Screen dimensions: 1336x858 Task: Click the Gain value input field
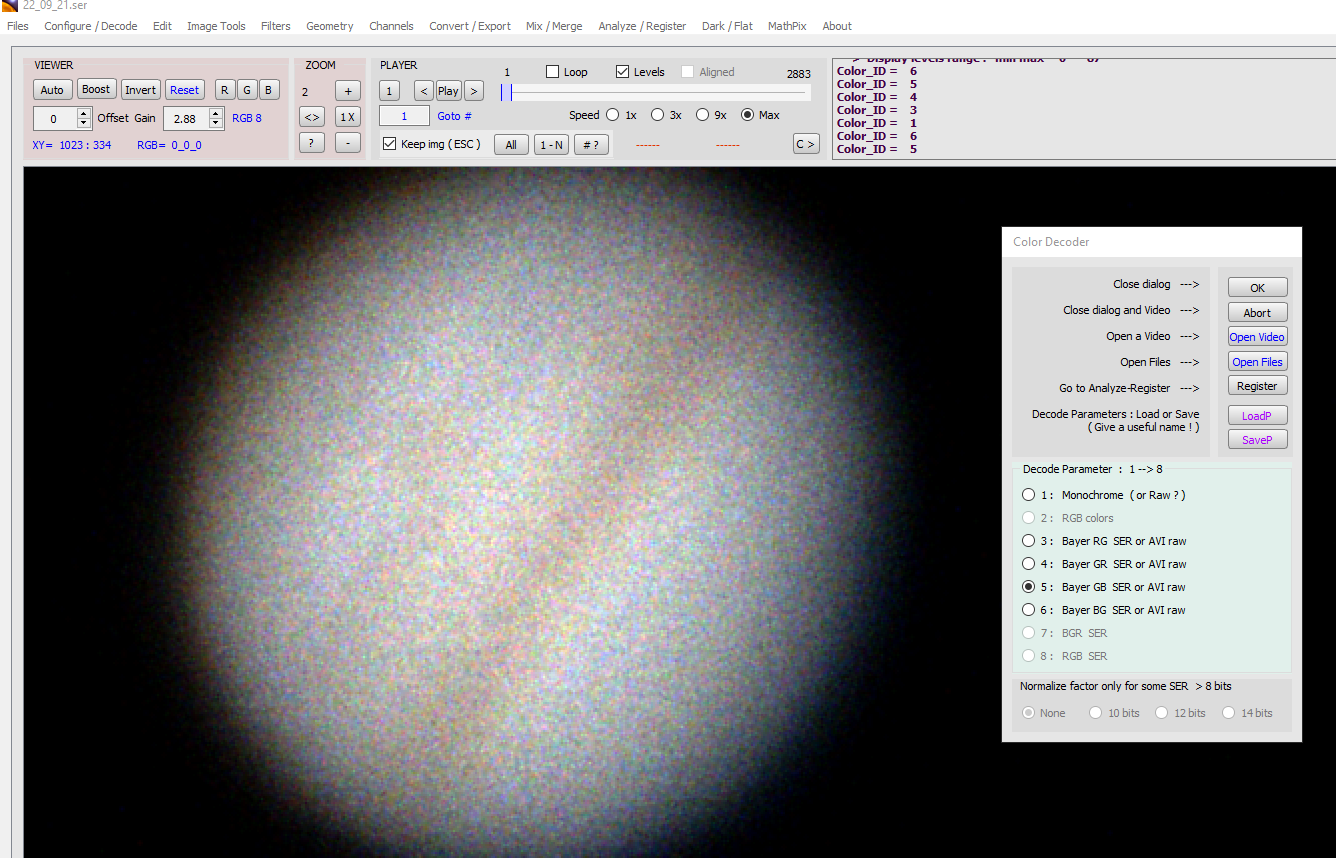click(186, 118)
